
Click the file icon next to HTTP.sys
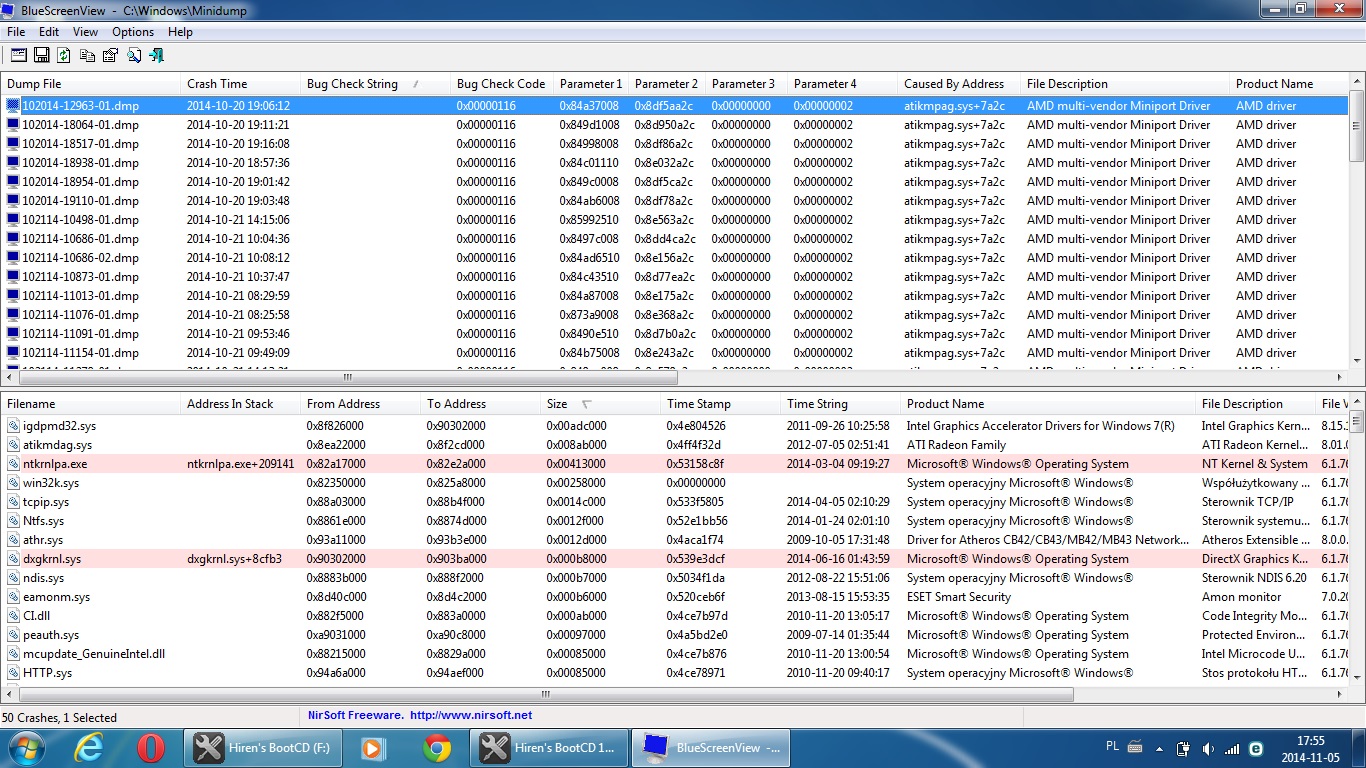click(13, 673)
